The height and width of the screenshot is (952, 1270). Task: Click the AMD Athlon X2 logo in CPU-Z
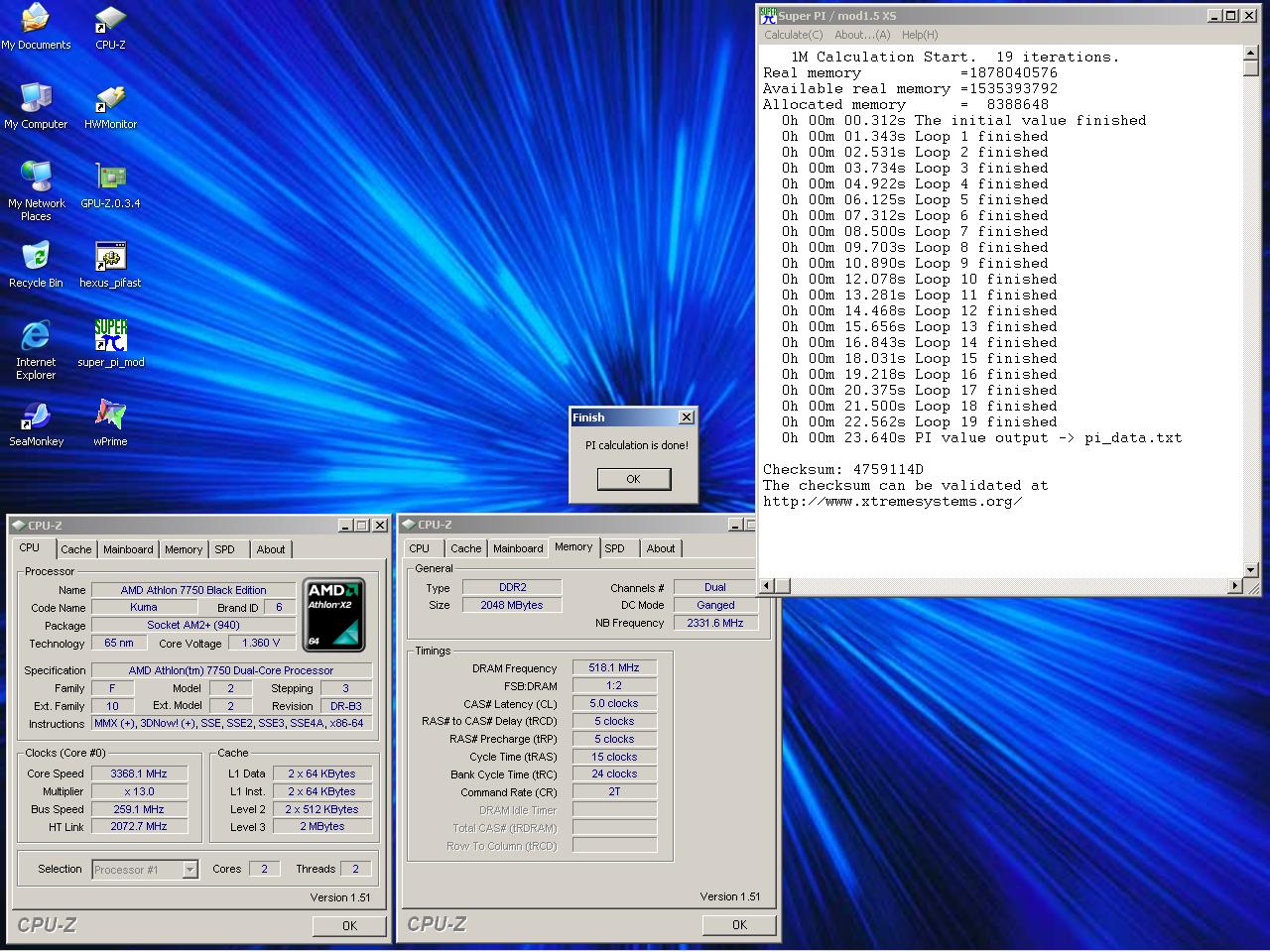point(334,615)
